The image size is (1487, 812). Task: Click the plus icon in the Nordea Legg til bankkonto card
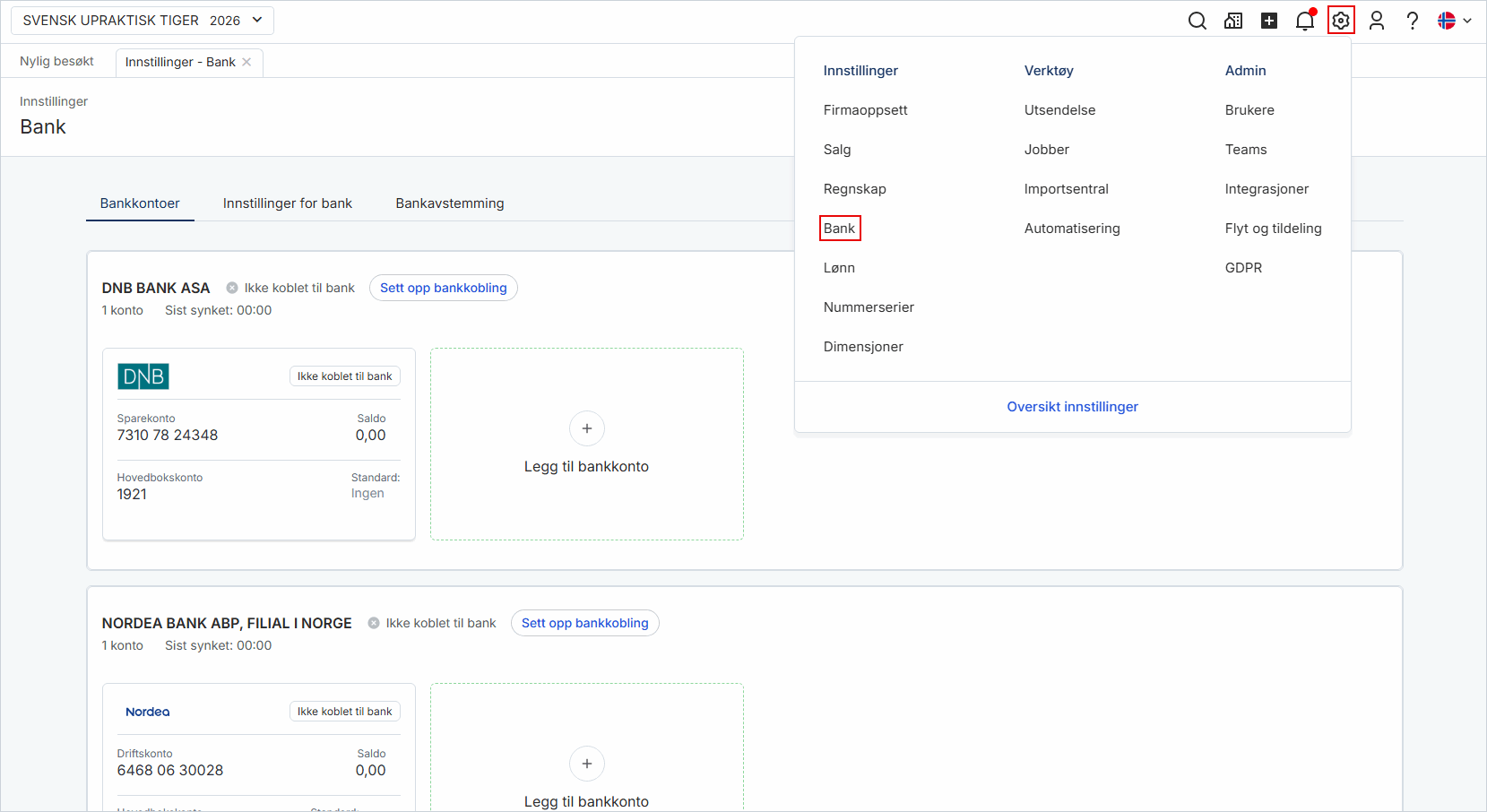[587, 764]
